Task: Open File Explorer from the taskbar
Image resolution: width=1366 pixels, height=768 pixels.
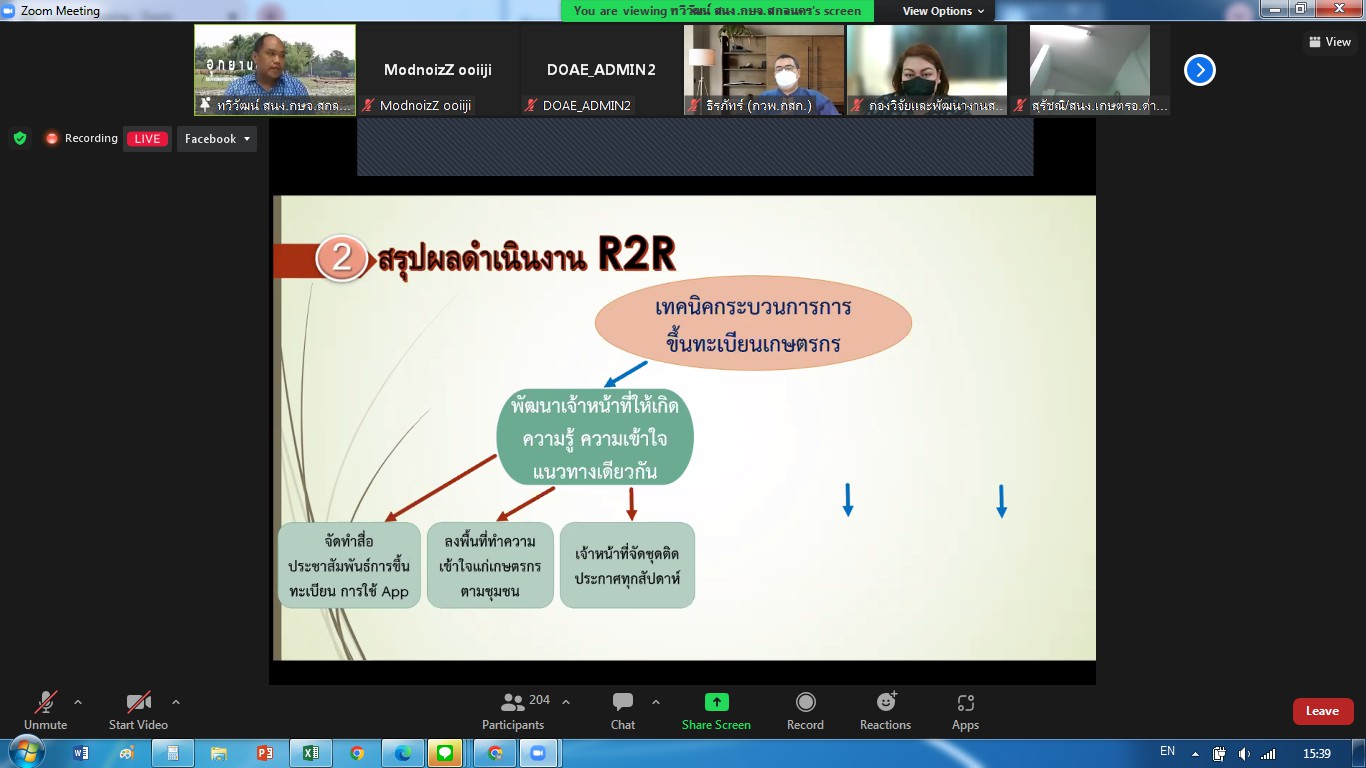Action: pyautogui.click(x=219, y=753)
